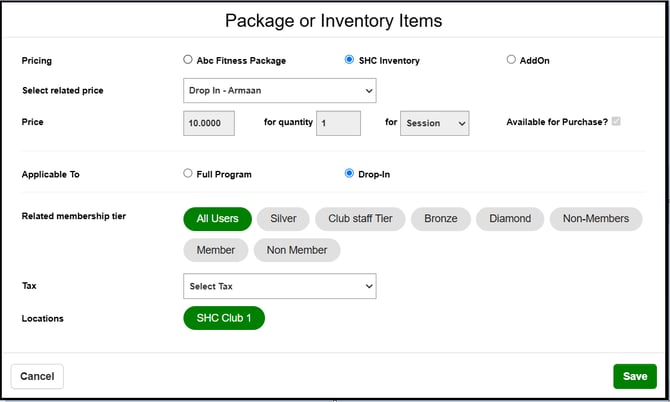The height and width of the screenshot is (402, 670).
Task: Open the Select related price dropdown
Action: [279, 91]
